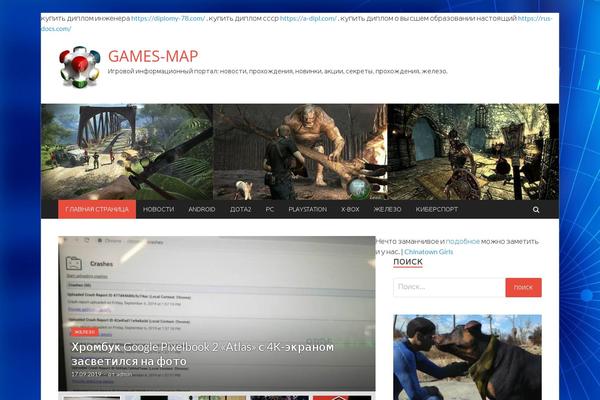Open the Android menu item
The image size is (600, 400).
202,209
